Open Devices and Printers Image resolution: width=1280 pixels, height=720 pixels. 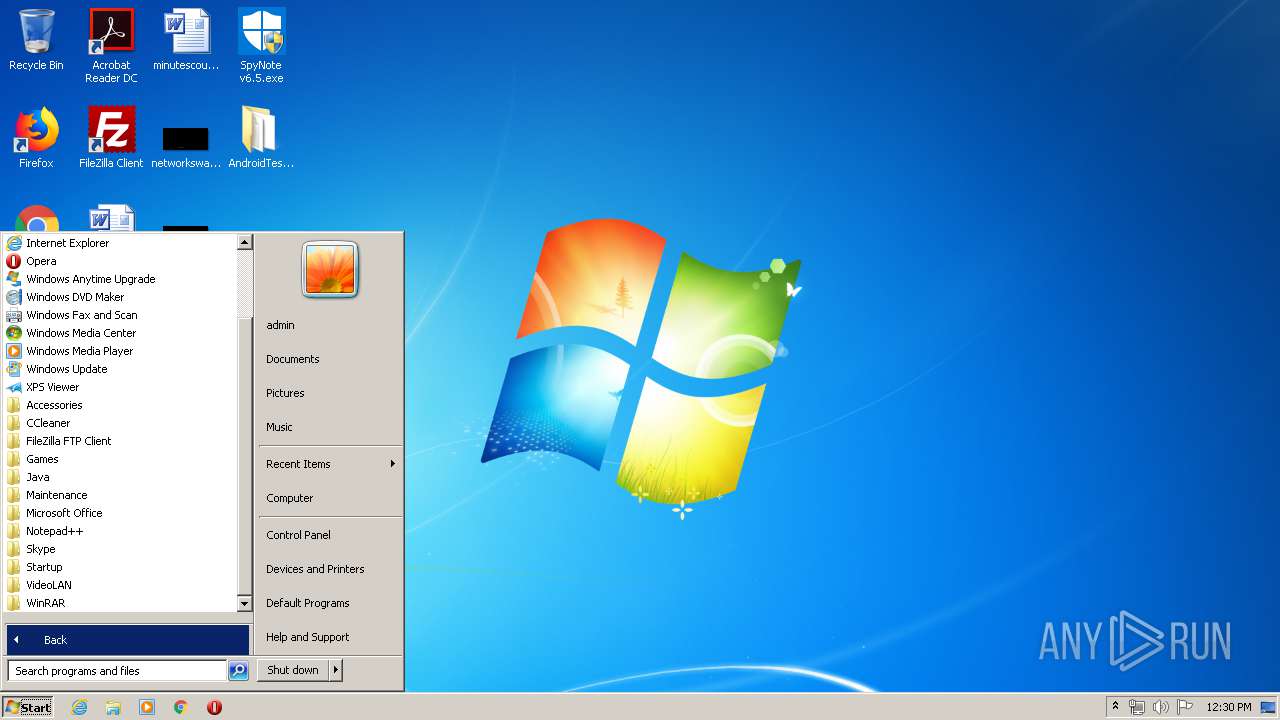point(330,569)
